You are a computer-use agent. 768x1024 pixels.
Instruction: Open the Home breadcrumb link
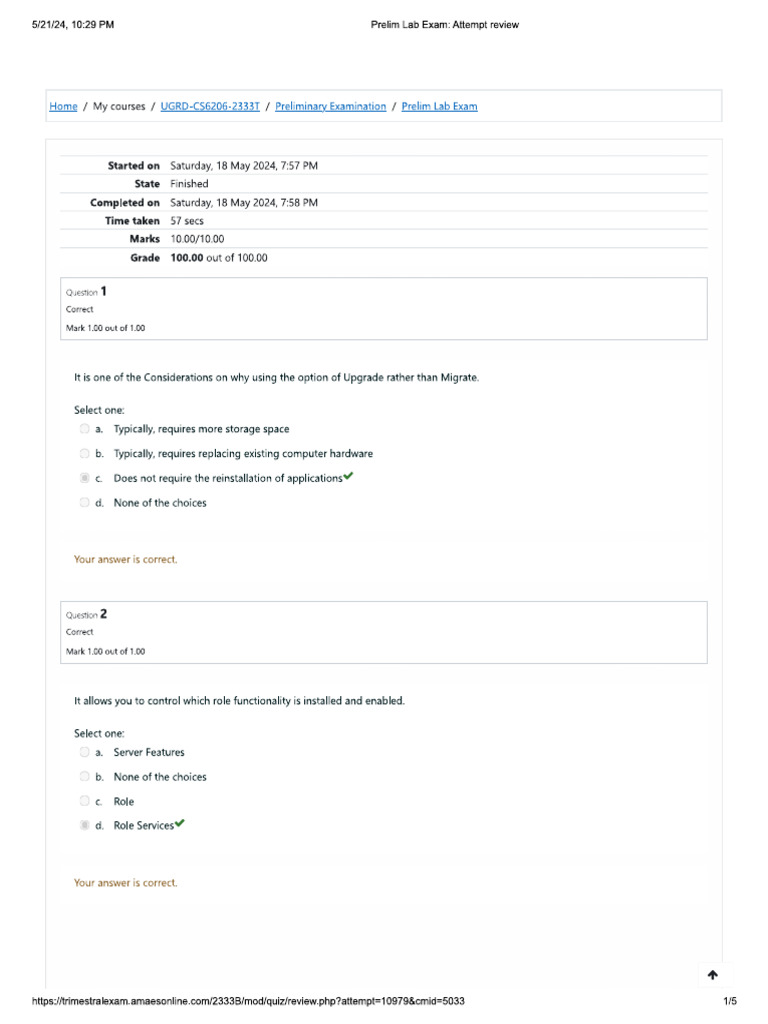[63, 106]
